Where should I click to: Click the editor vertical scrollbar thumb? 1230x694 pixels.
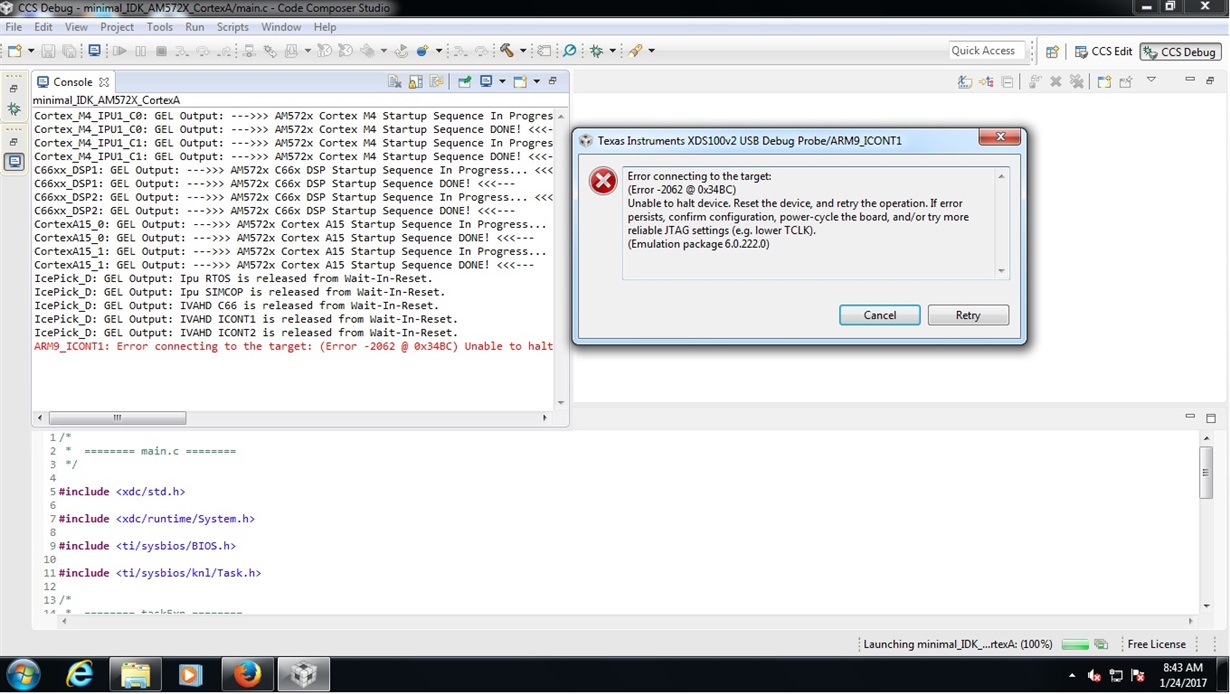1206,472
